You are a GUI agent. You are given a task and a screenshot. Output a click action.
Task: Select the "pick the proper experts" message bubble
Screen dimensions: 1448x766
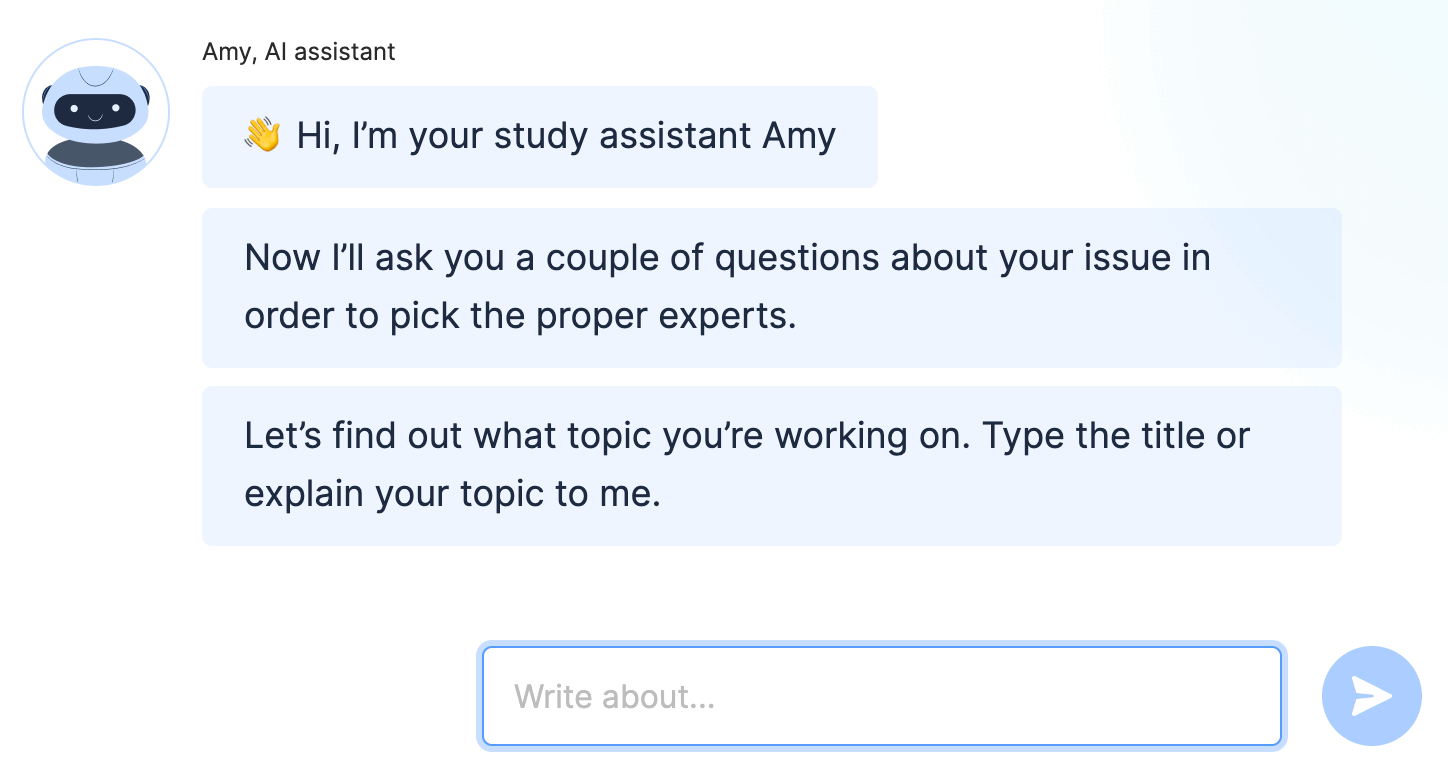pos(771,288)
